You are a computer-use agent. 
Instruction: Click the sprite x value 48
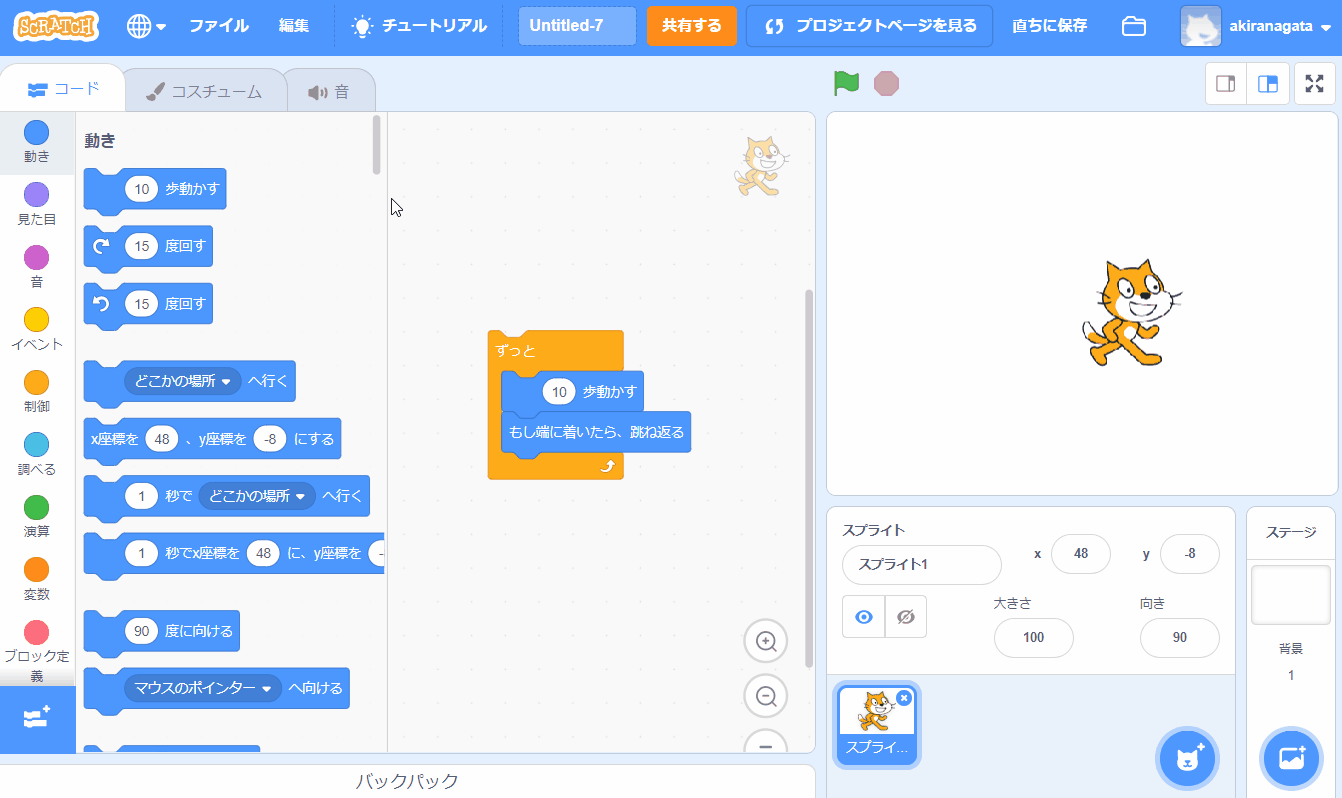[x=1081, y=554]
